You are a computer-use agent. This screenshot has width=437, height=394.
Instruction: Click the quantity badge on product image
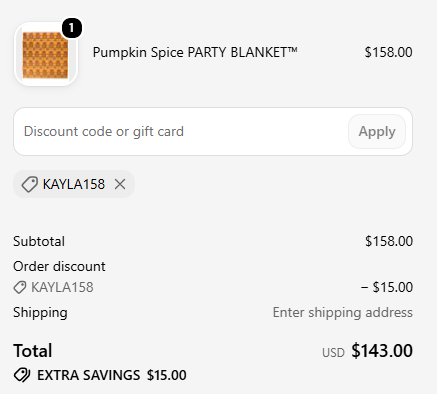(71, 28)
